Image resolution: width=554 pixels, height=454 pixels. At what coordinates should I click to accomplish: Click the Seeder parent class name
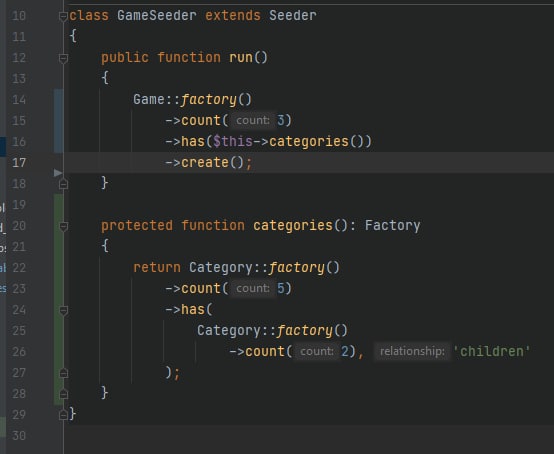pyautogui.click(x=293, y=16)
